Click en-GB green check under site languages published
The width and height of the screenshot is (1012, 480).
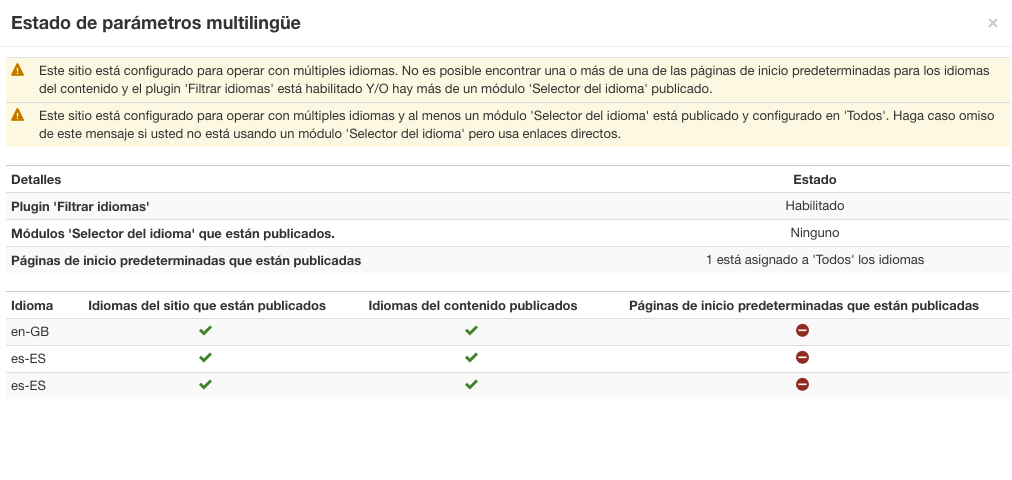(x=205, y=330)
